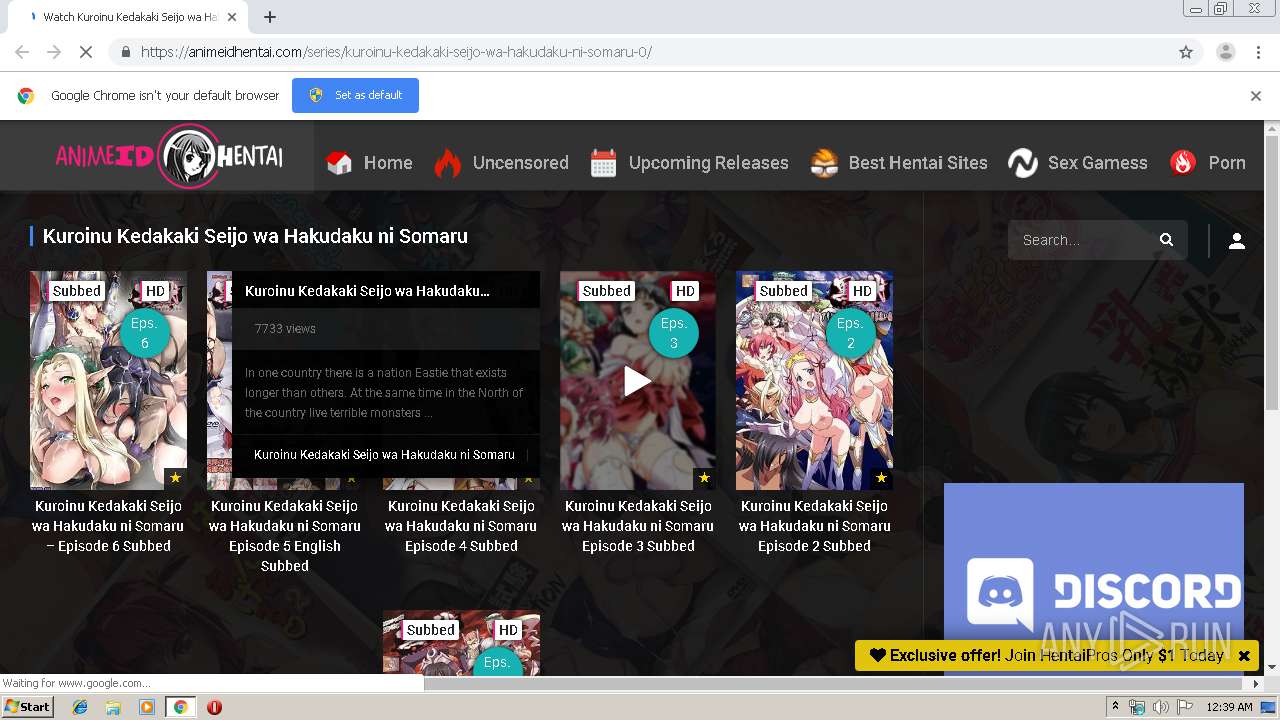This screenshot has width=1280, height=720.
Task: Open Episode 4 Subbed title link
Action: [461, 526]
